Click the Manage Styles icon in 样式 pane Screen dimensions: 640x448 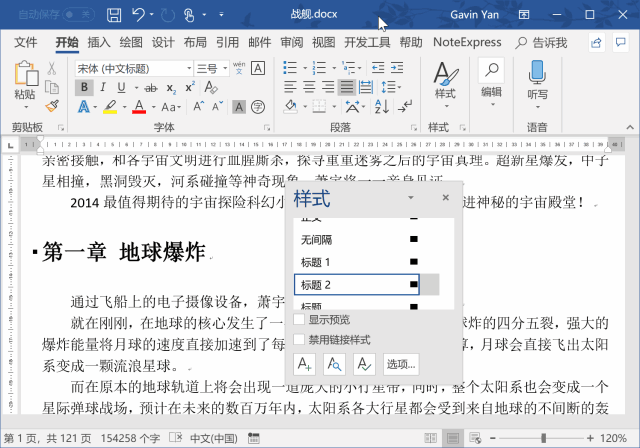366,364
